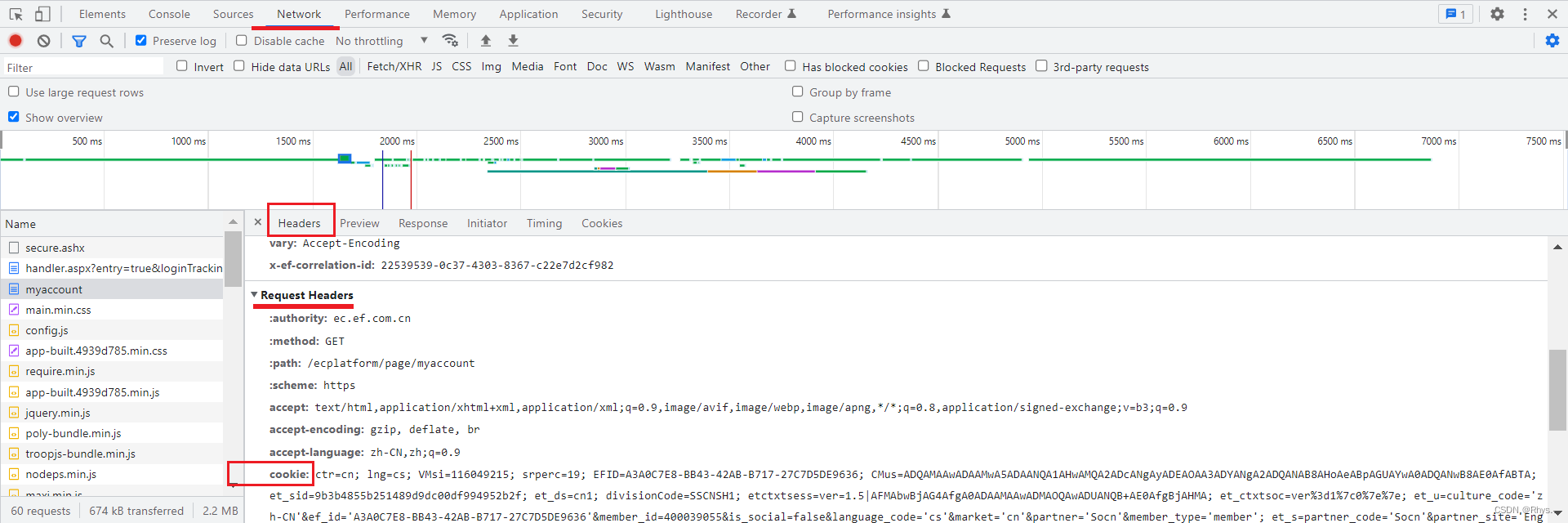The height and width of the screenshot is (523, 1568).
Task: Enable Disable cache checkbox
Action: (241, 40)
